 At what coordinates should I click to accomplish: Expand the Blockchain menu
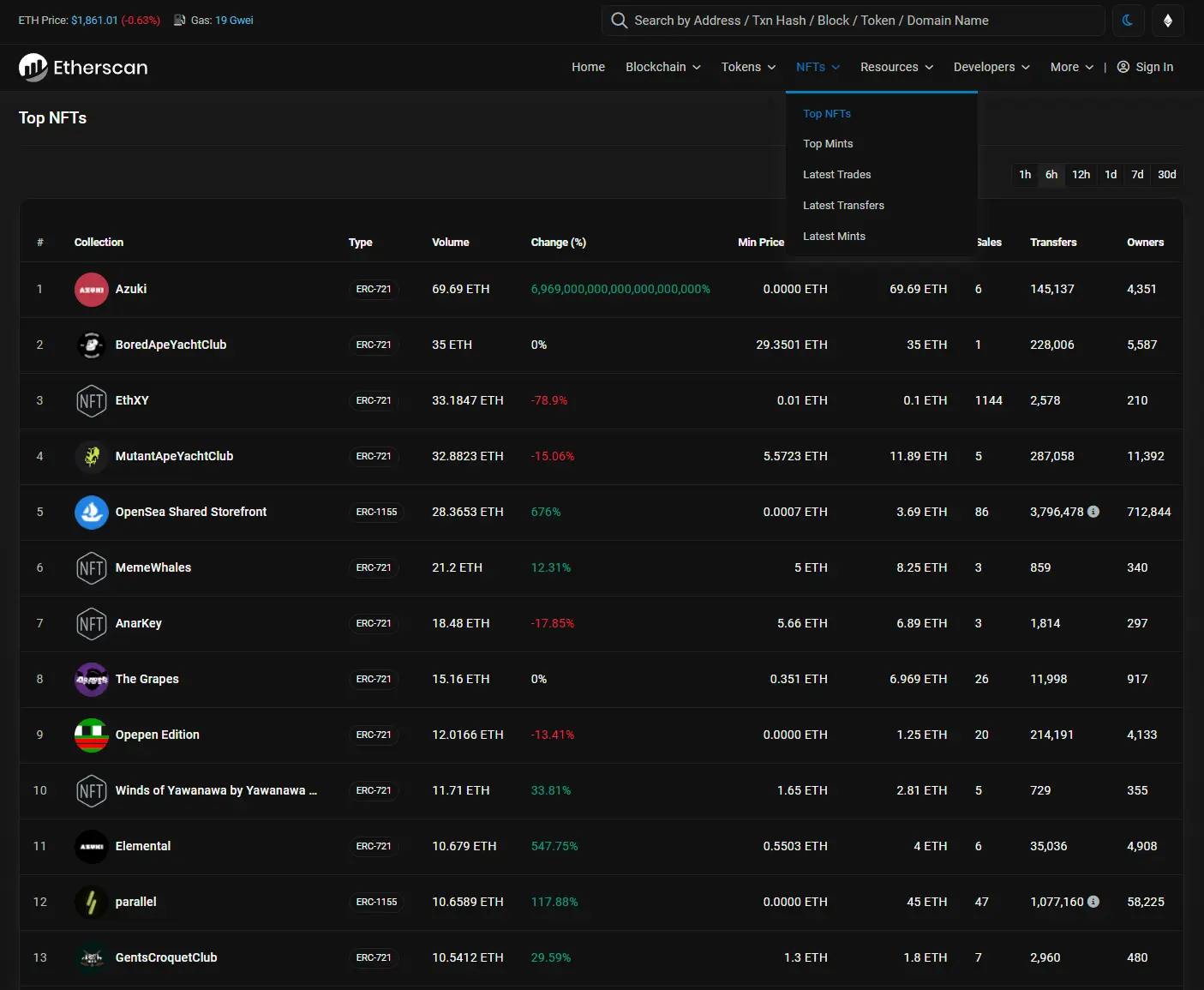click(x=663, y=67)
